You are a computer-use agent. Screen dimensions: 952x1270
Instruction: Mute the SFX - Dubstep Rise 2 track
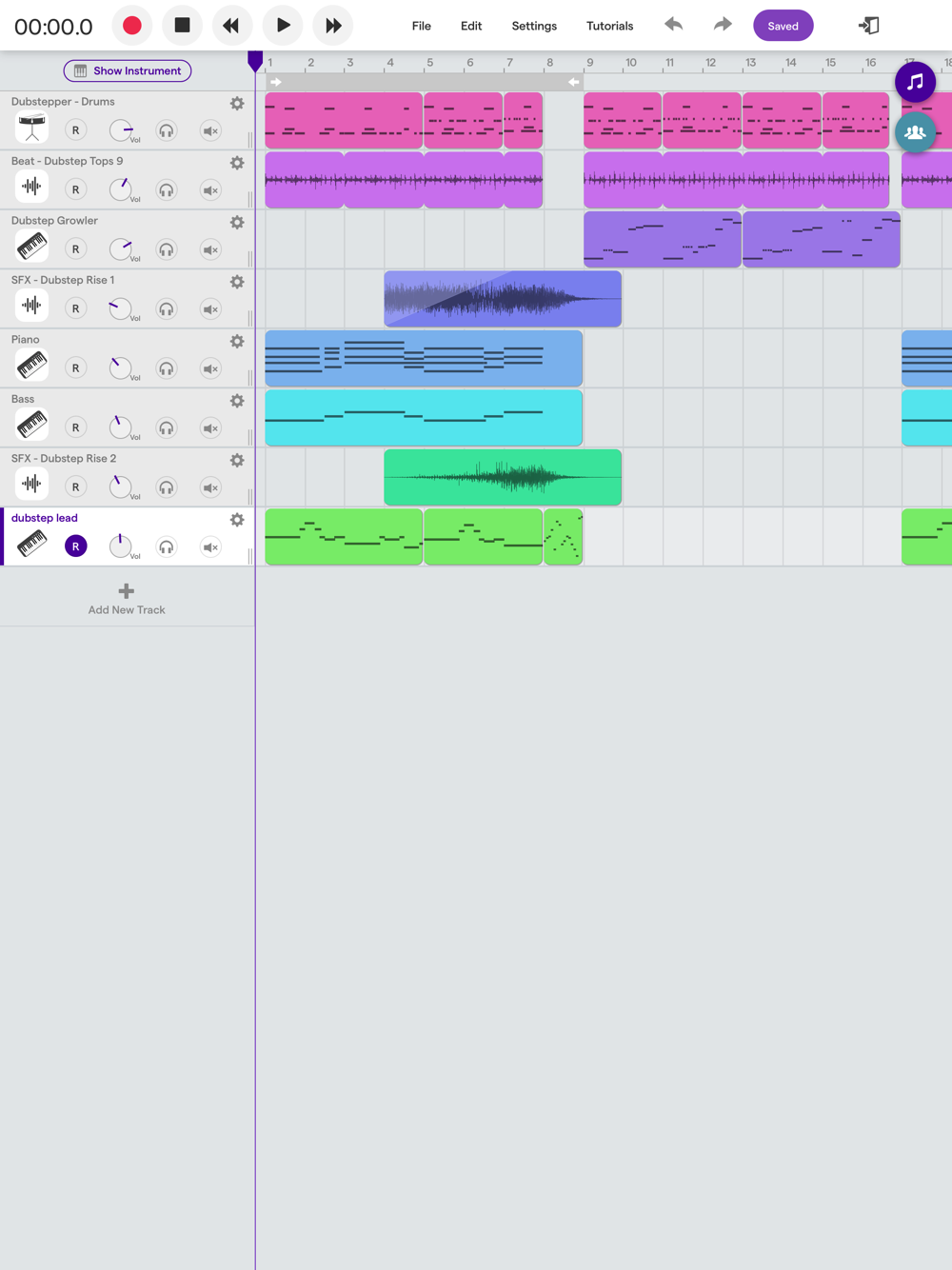tap(211, 487)
